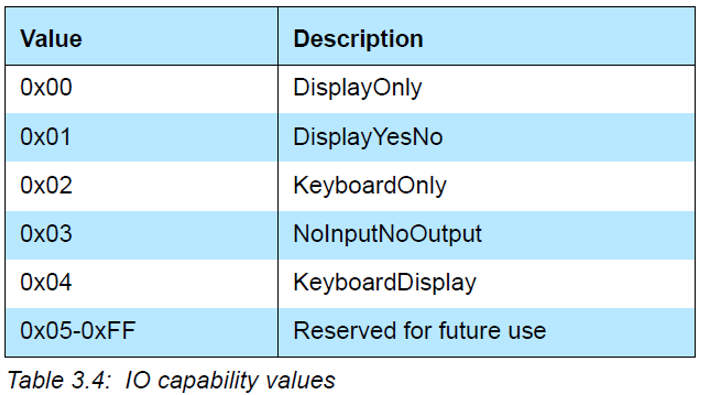This screenshot has height=395, width=708.
Task: Select the Reserved for future use text
Action: click(x=419, y=331)
